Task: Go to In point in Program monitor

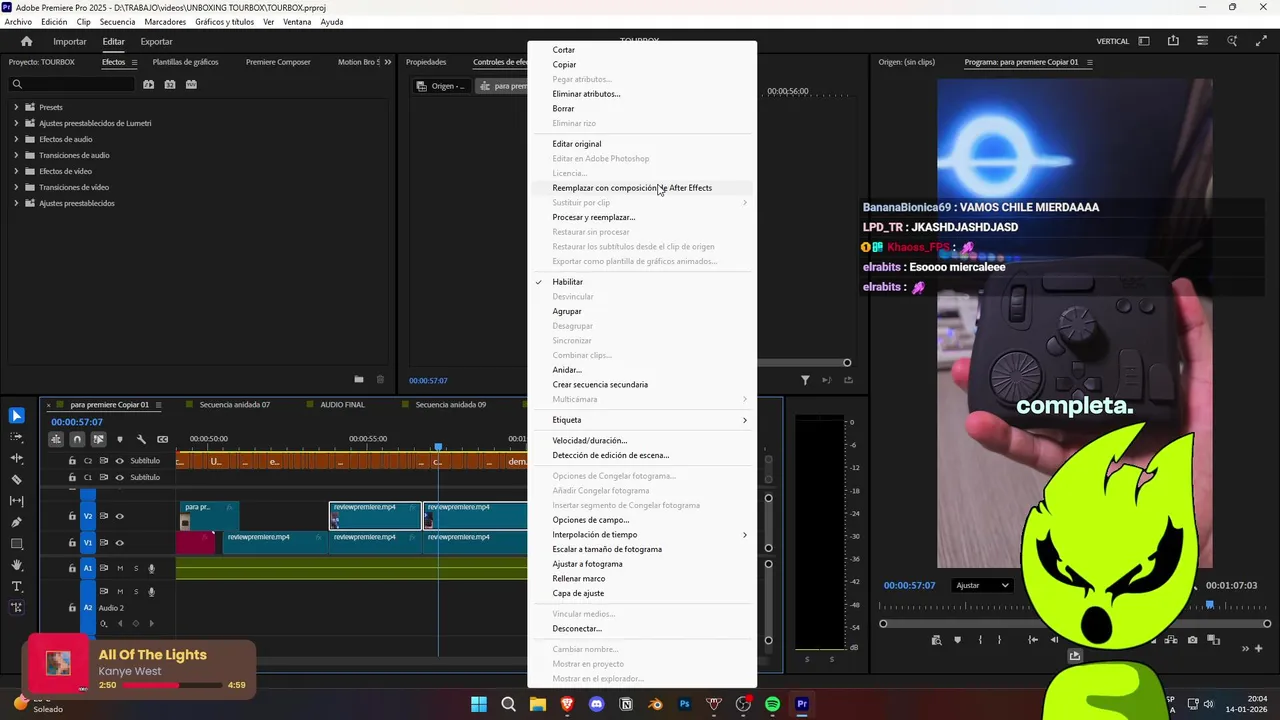Action: [1033, 640]
